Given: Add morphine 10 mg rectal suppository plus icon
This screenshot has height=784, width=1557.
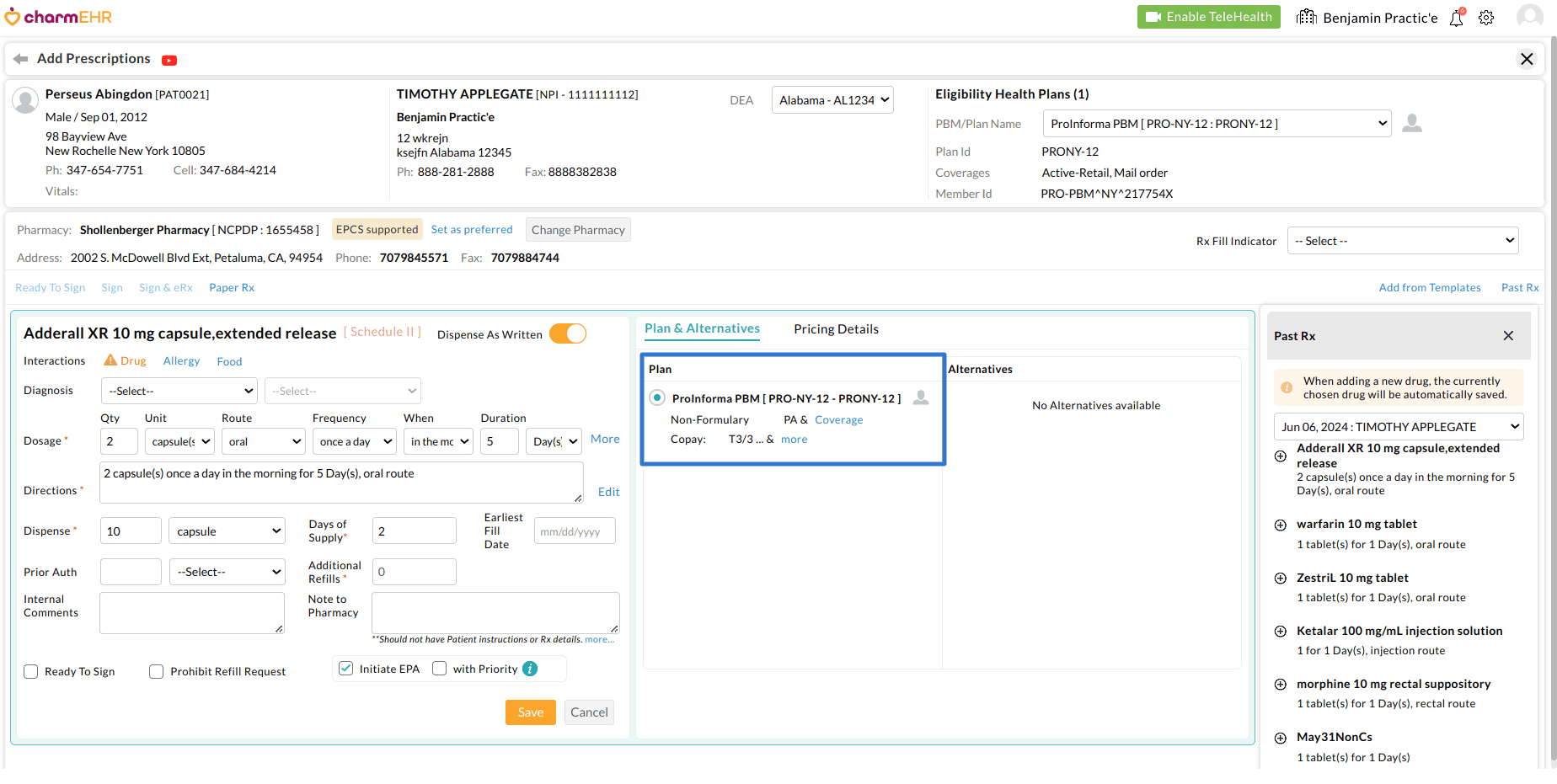Looking at the screenshot, I should coord(1280,685).
